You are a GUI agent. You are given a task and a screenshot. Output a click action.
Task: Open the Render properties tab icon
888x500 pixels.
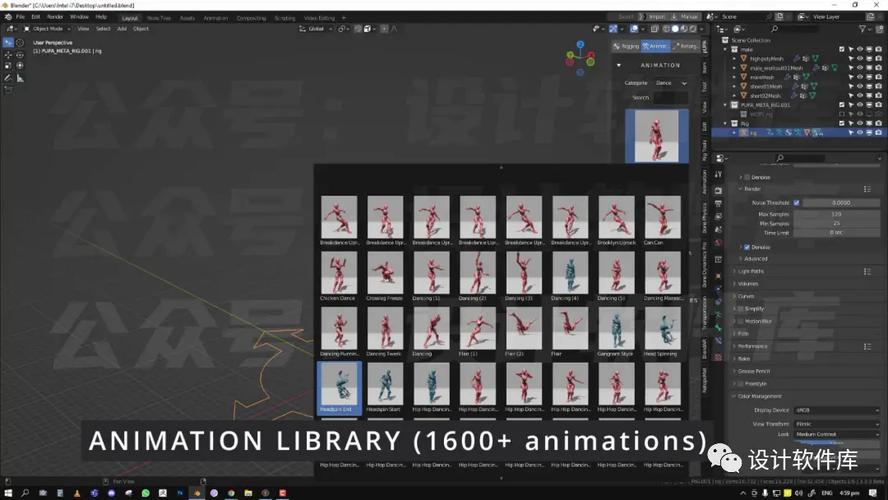pos(718,190)
